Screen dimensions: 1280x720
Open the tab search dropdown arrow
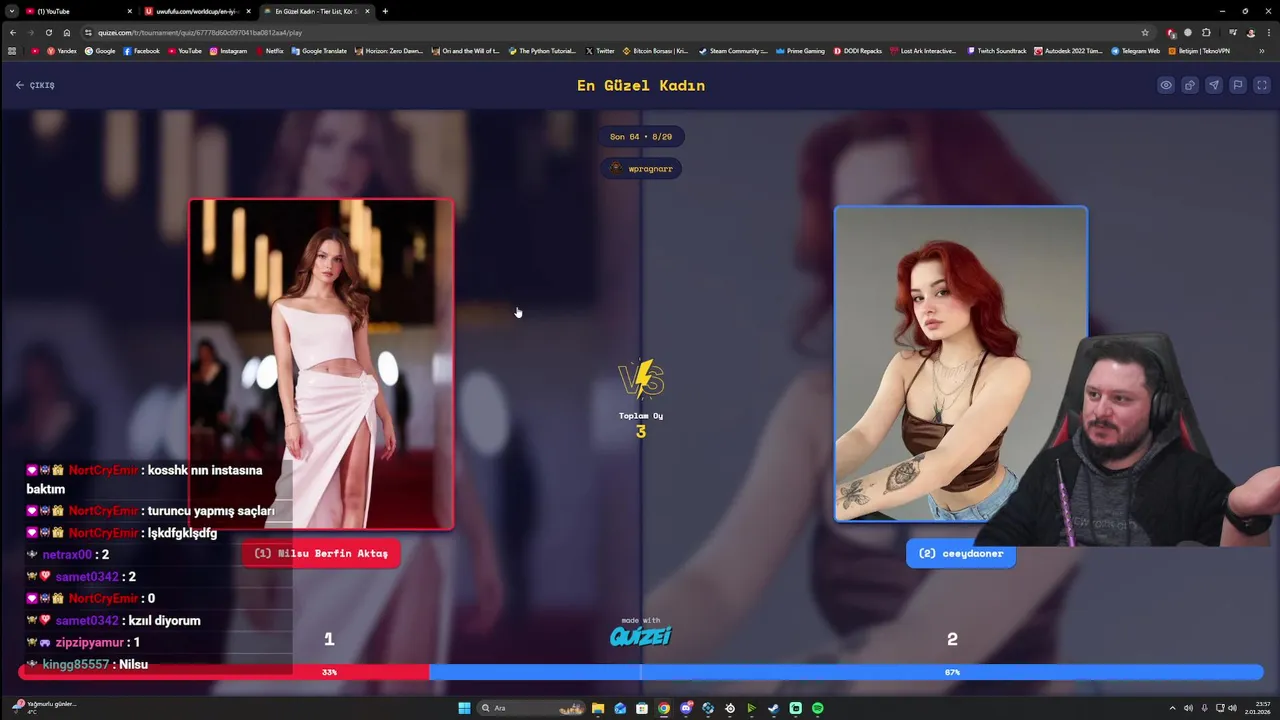coord(11,11)
